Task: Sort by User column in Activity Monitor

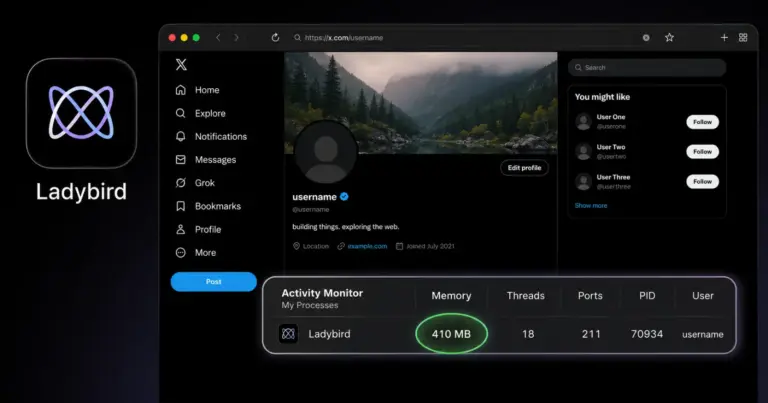Action: pyautogui.click(x=702, y=296)
